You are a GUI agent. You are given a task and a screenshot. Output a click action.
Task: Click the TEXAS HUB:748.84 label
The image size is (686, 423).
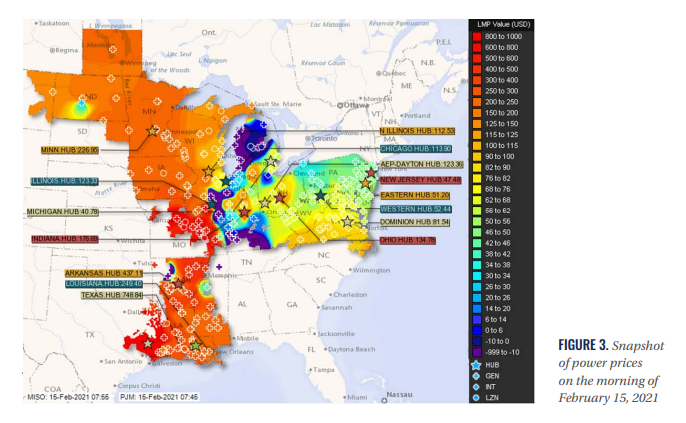112,295
